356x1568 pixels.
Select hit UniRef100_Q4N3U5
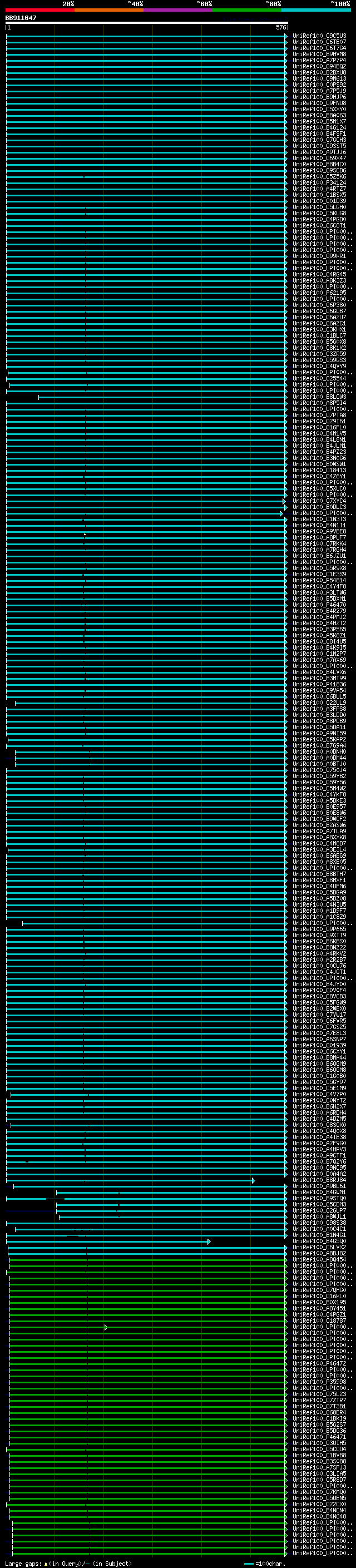319,904
